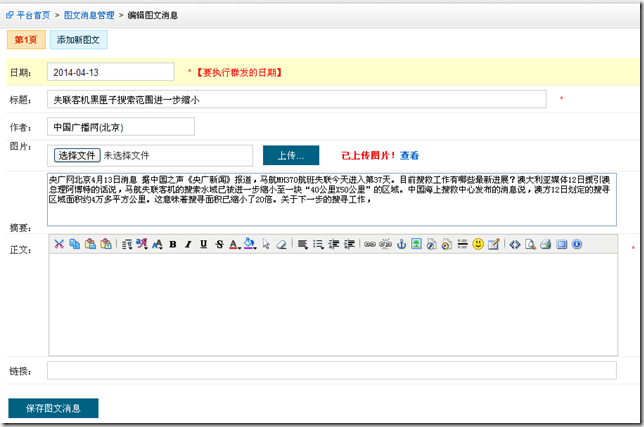Open the smiley emoticon picker
Screen dimensions: 644x427
[478, 244]
